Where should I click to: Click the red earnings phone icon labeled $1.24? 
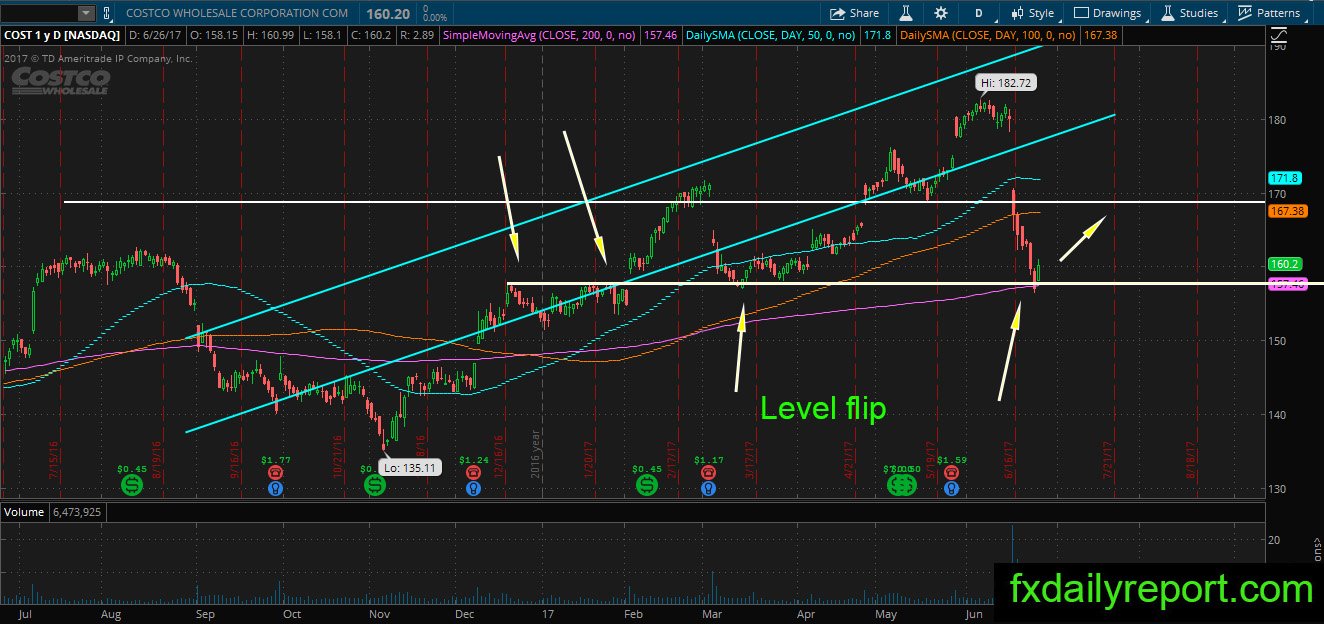pos(473,472)
